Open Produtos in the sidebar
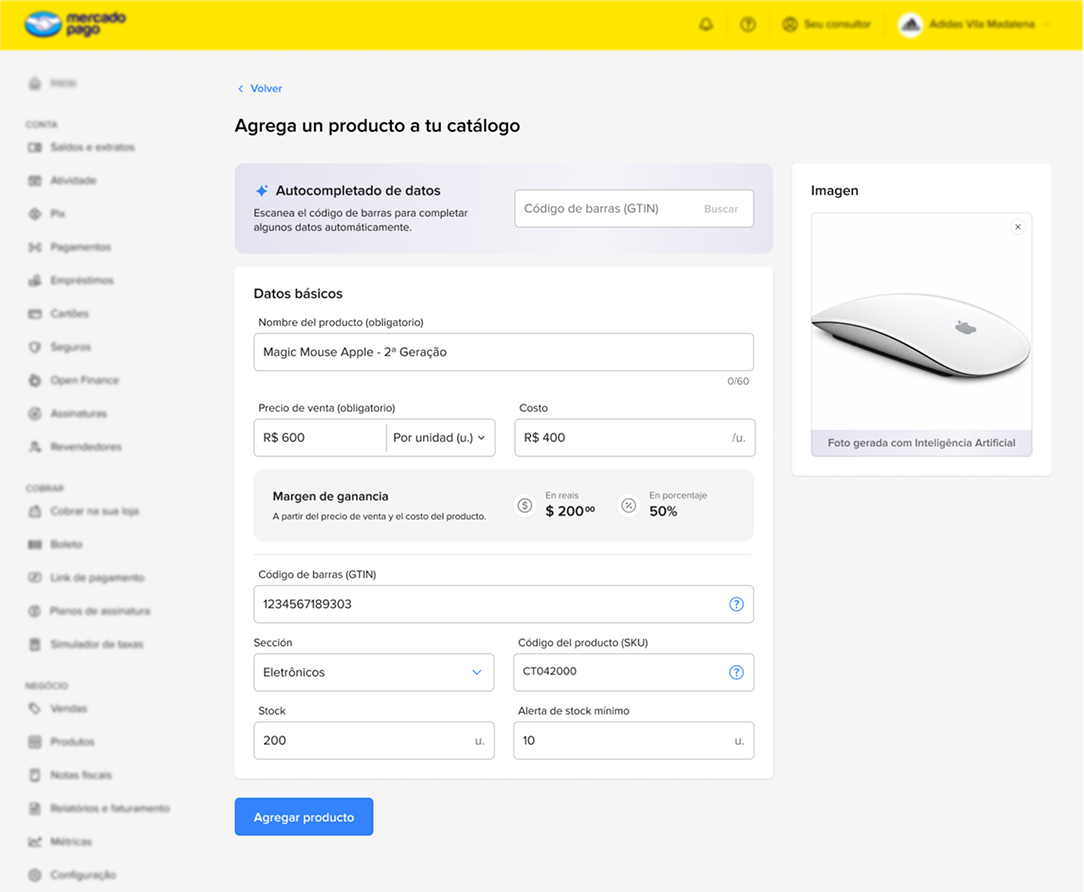Viewport: 1084px width, 892px height. pyautogui.click(x=62, y=742)
